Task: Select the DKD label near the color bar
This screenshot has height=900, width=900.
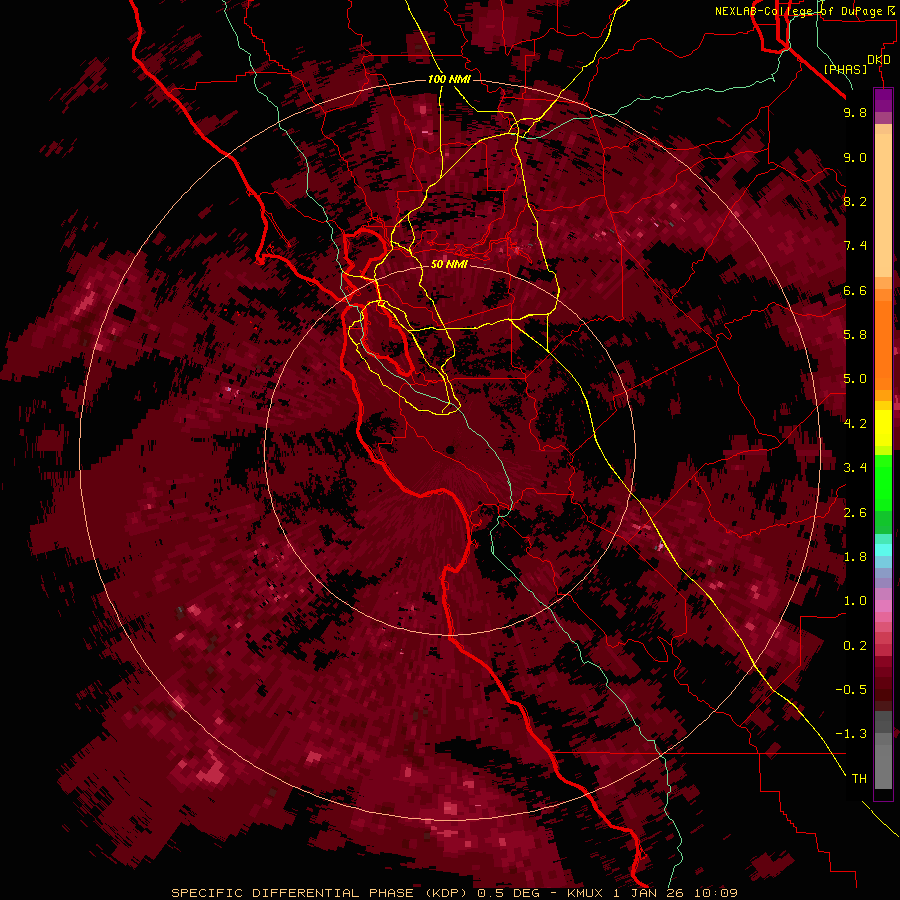Action: coord(879,60)
